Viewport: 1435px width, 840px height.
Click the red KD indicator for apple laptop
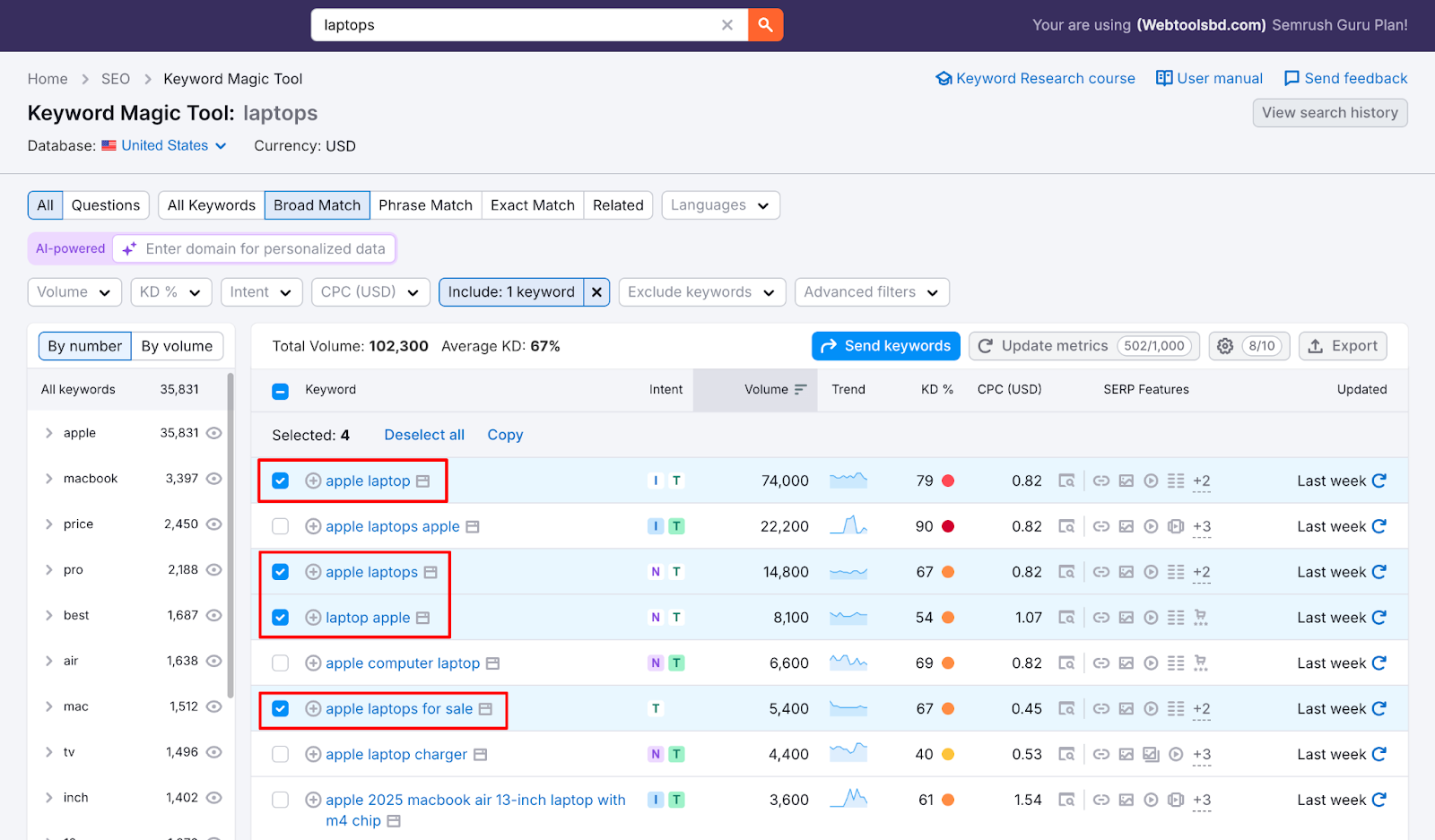(948, 481)
